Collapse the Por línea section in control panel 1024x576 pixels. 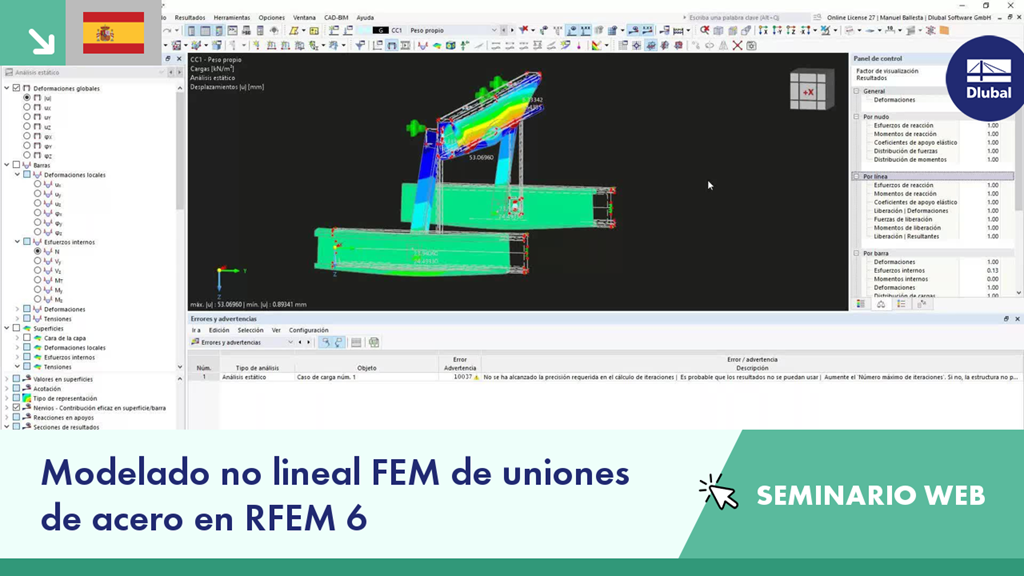click(x=857, y=176)
